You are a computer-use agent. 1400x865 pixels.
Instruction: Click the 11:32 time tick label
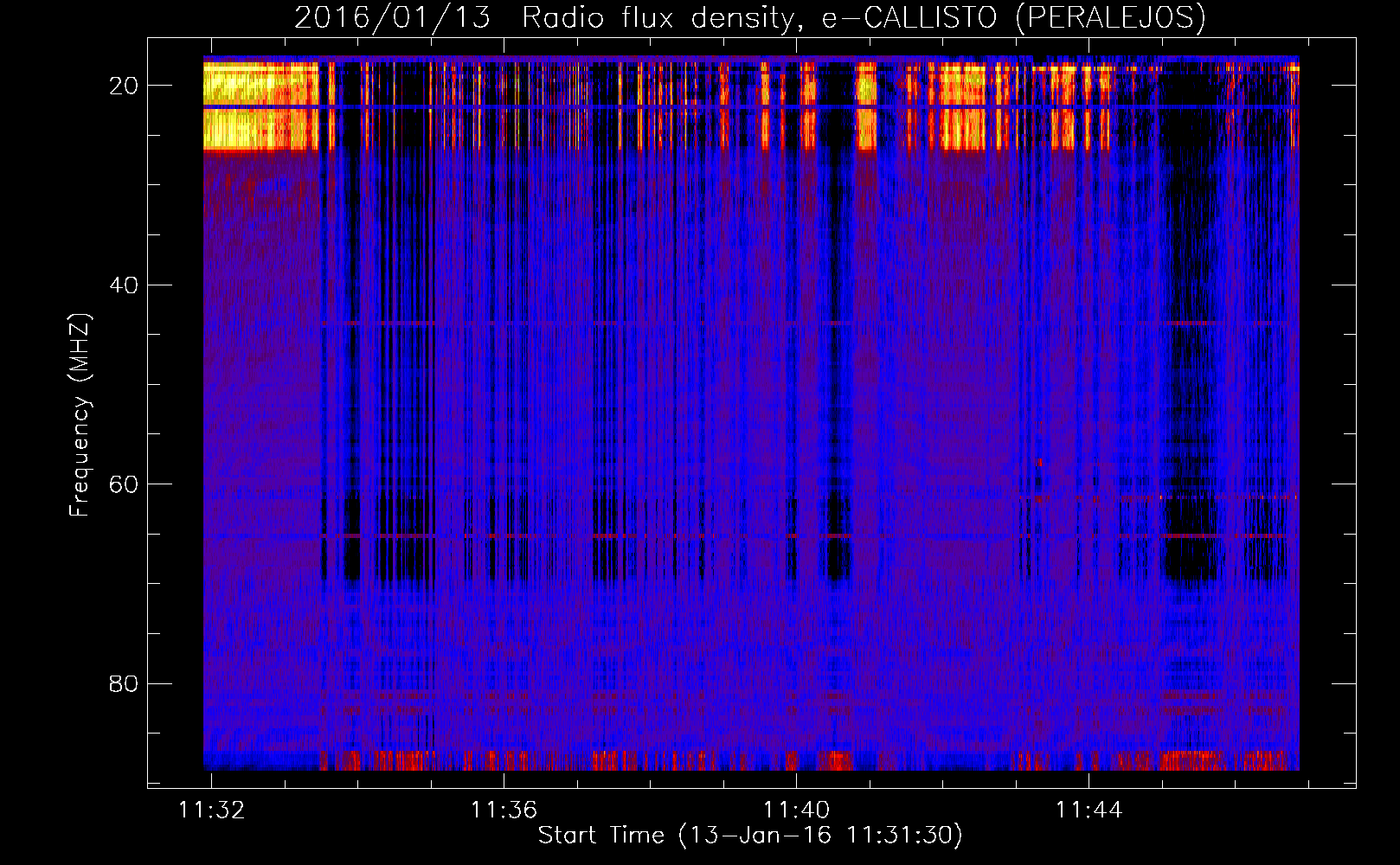(x=211, y=810)
